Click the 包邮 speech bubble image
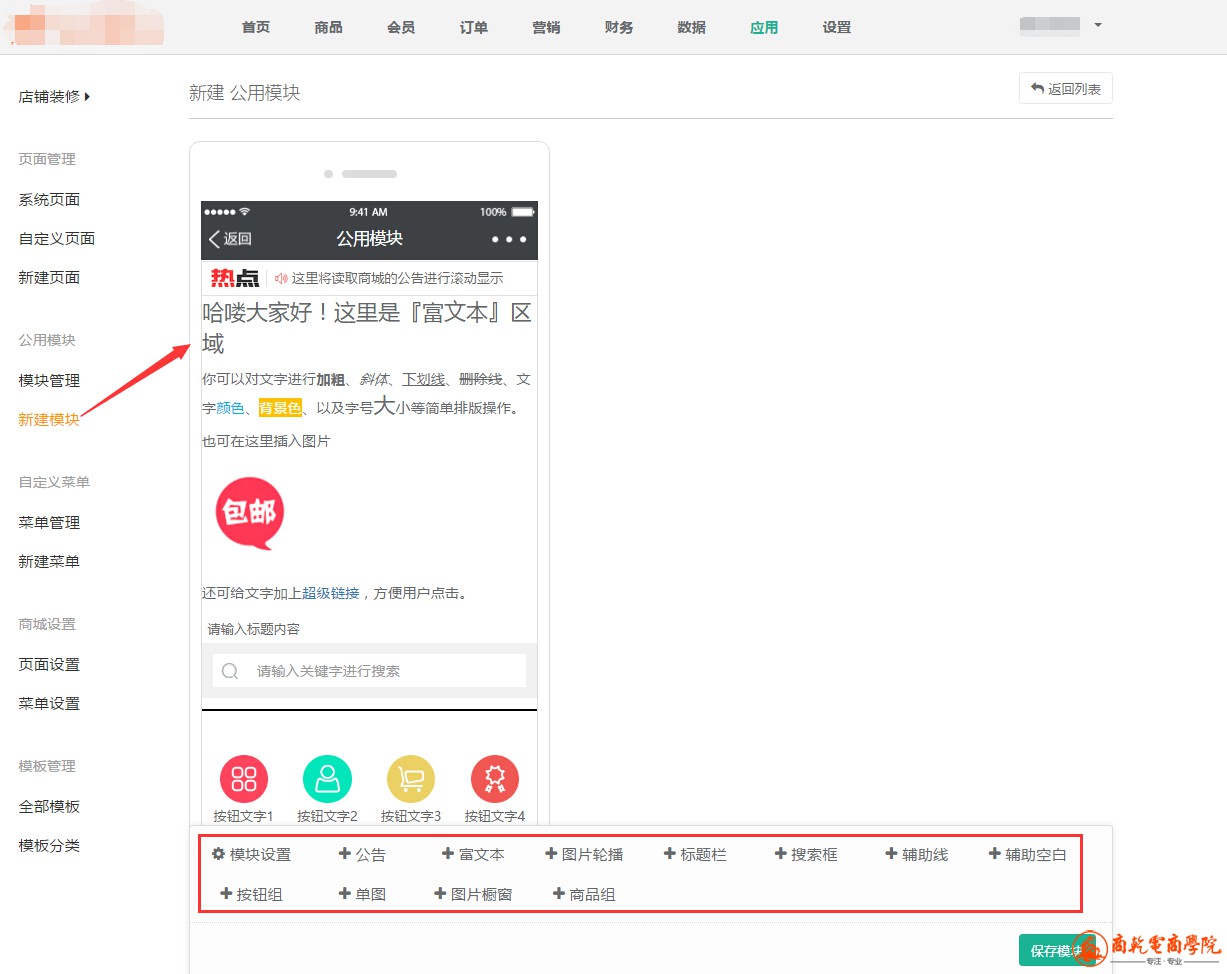The image size is (1227, 974). pos(250,514)
